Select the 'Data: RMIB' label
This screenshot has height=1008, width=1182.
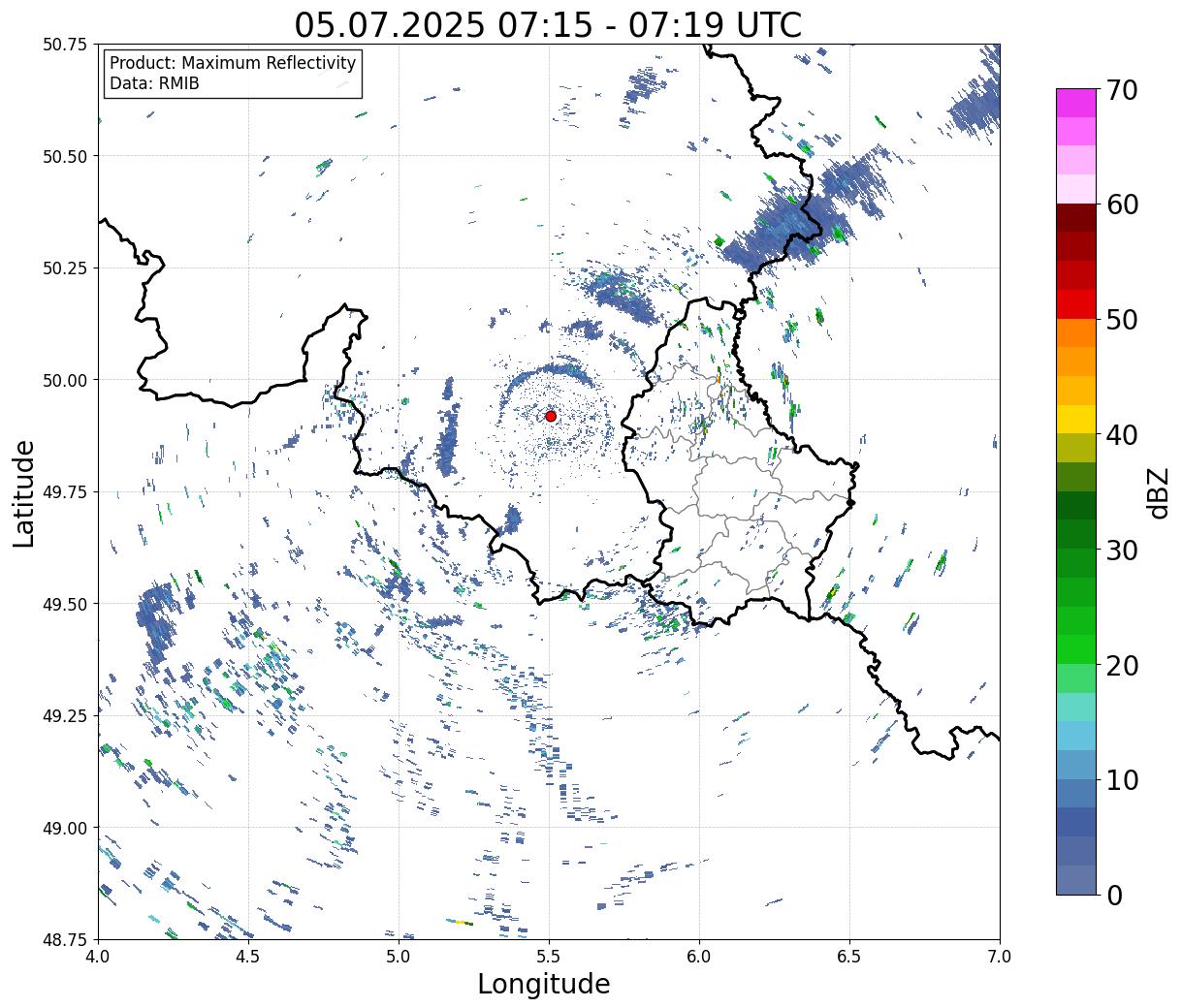coord(154,84)
